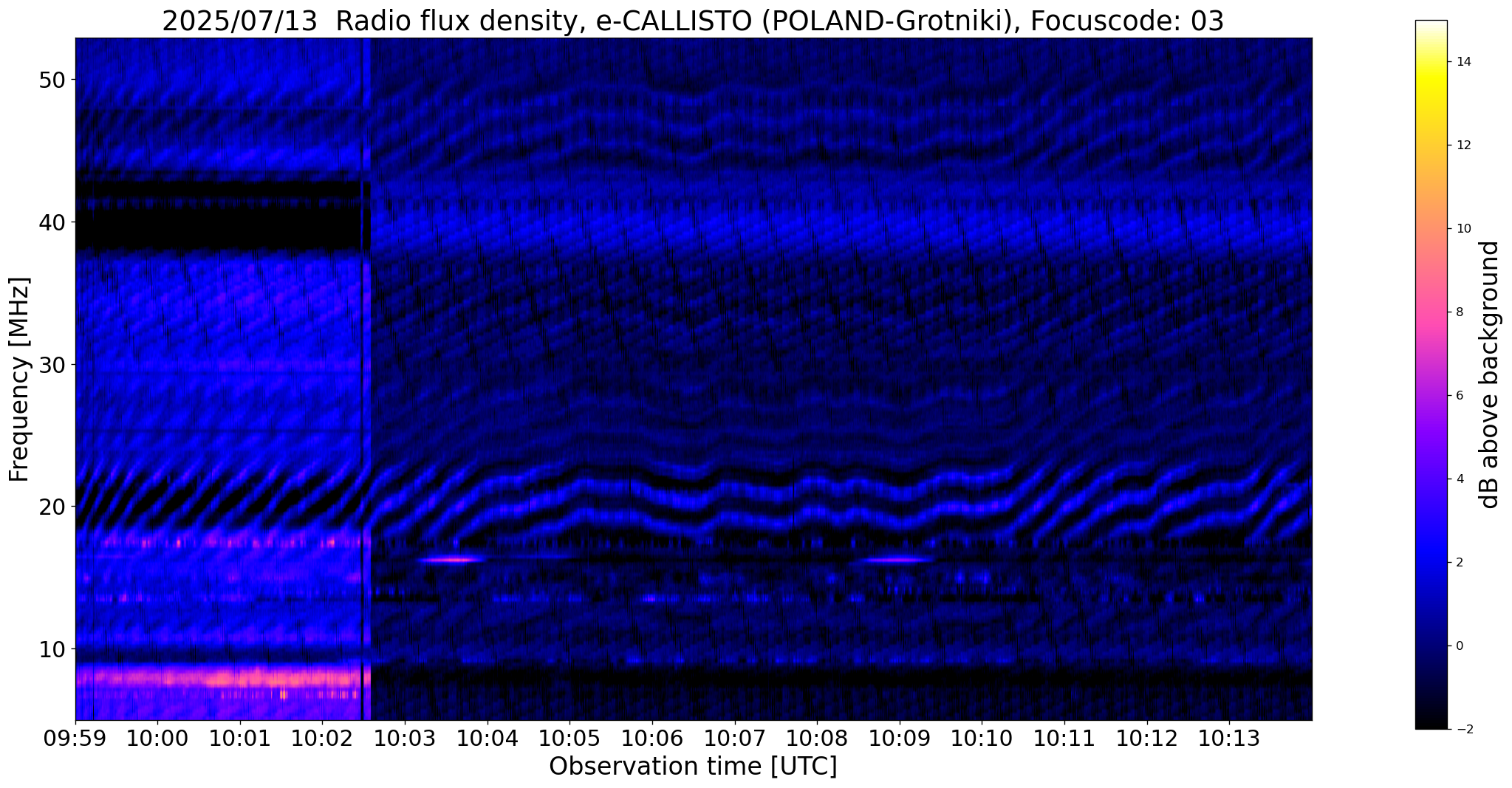
Task: Click the 10:01 time tick label
Action: (240, 738)
